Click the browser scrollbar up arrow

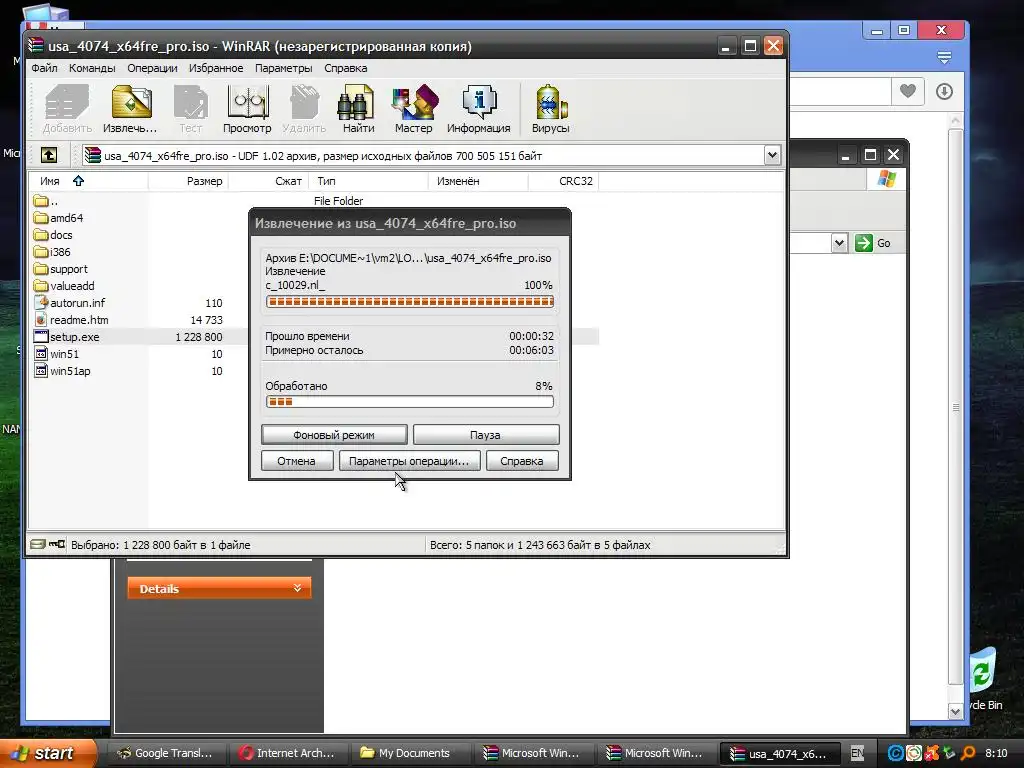click(955, 121)
